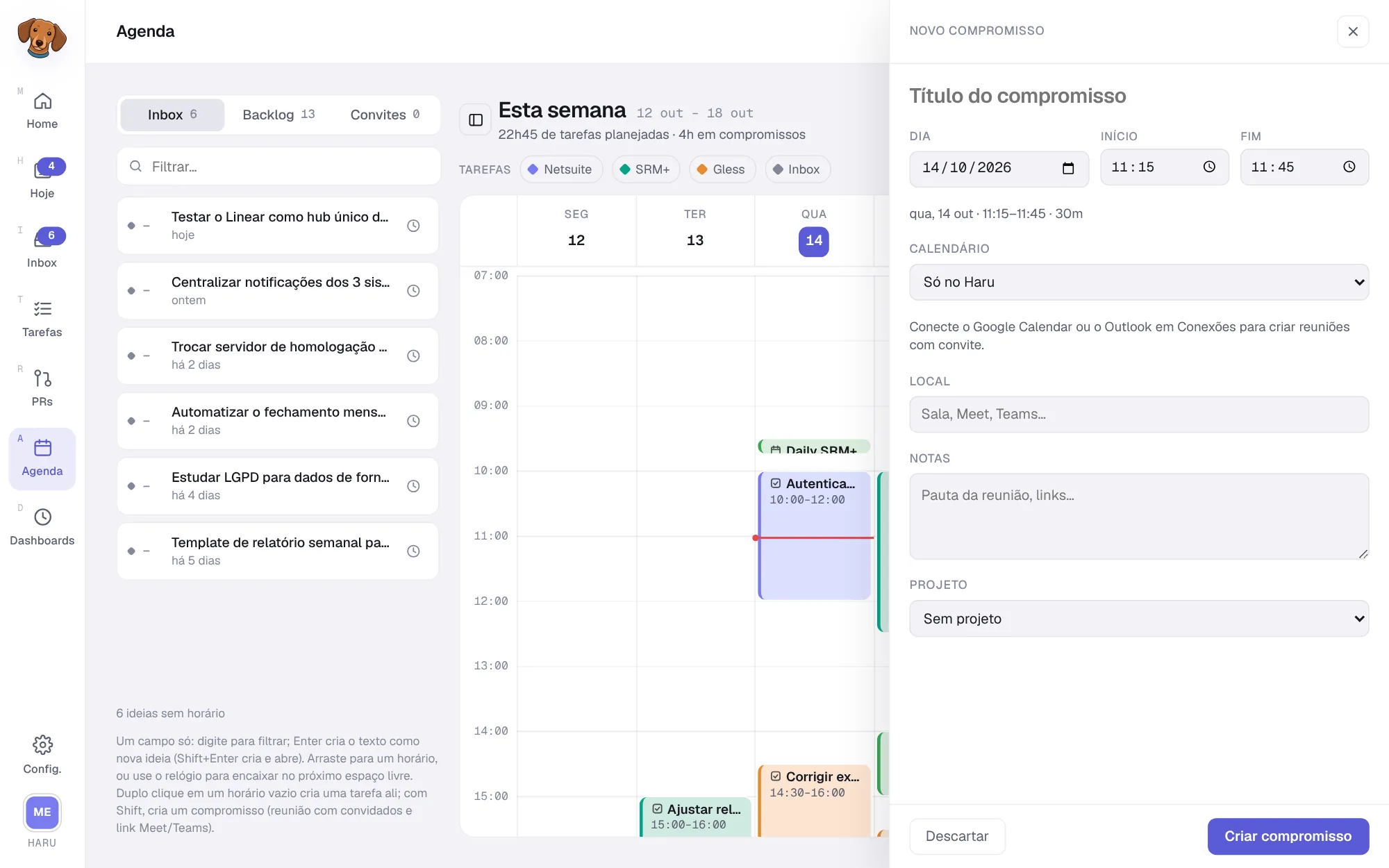
Task: Schedule 'Template de relatório semanal' clock icon
Action: 413,551
